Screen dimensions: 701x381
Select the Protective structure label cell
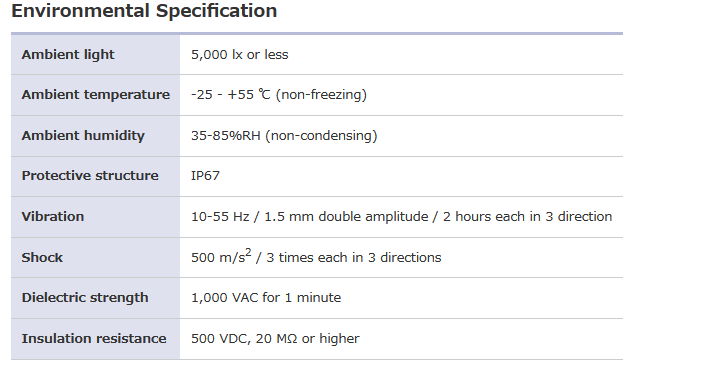coord(96,176)
